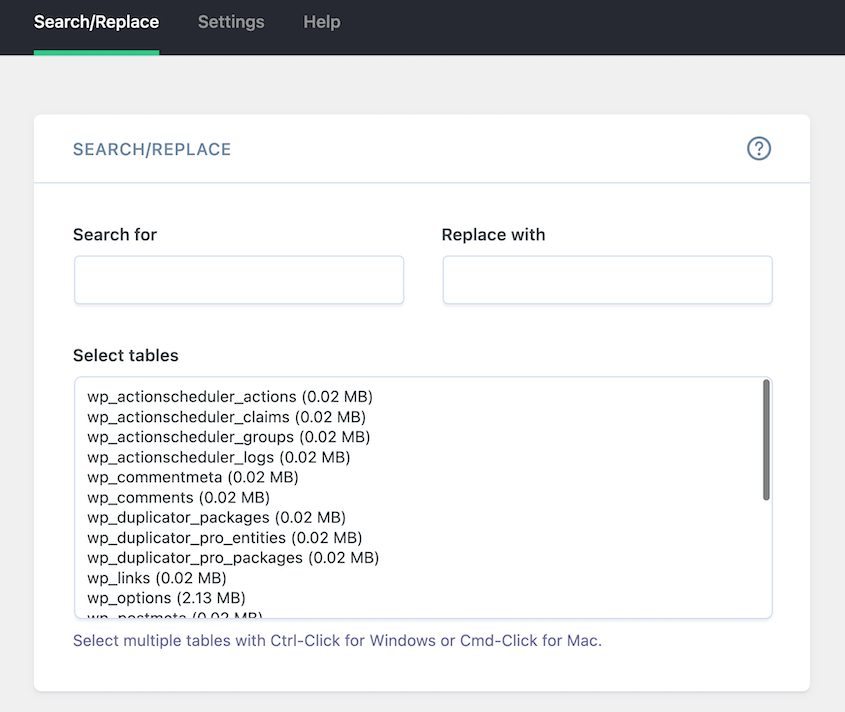Select the wp_duplicator_packages table
Viewport: 845px width, 712px height.
(x=217, y=517)
